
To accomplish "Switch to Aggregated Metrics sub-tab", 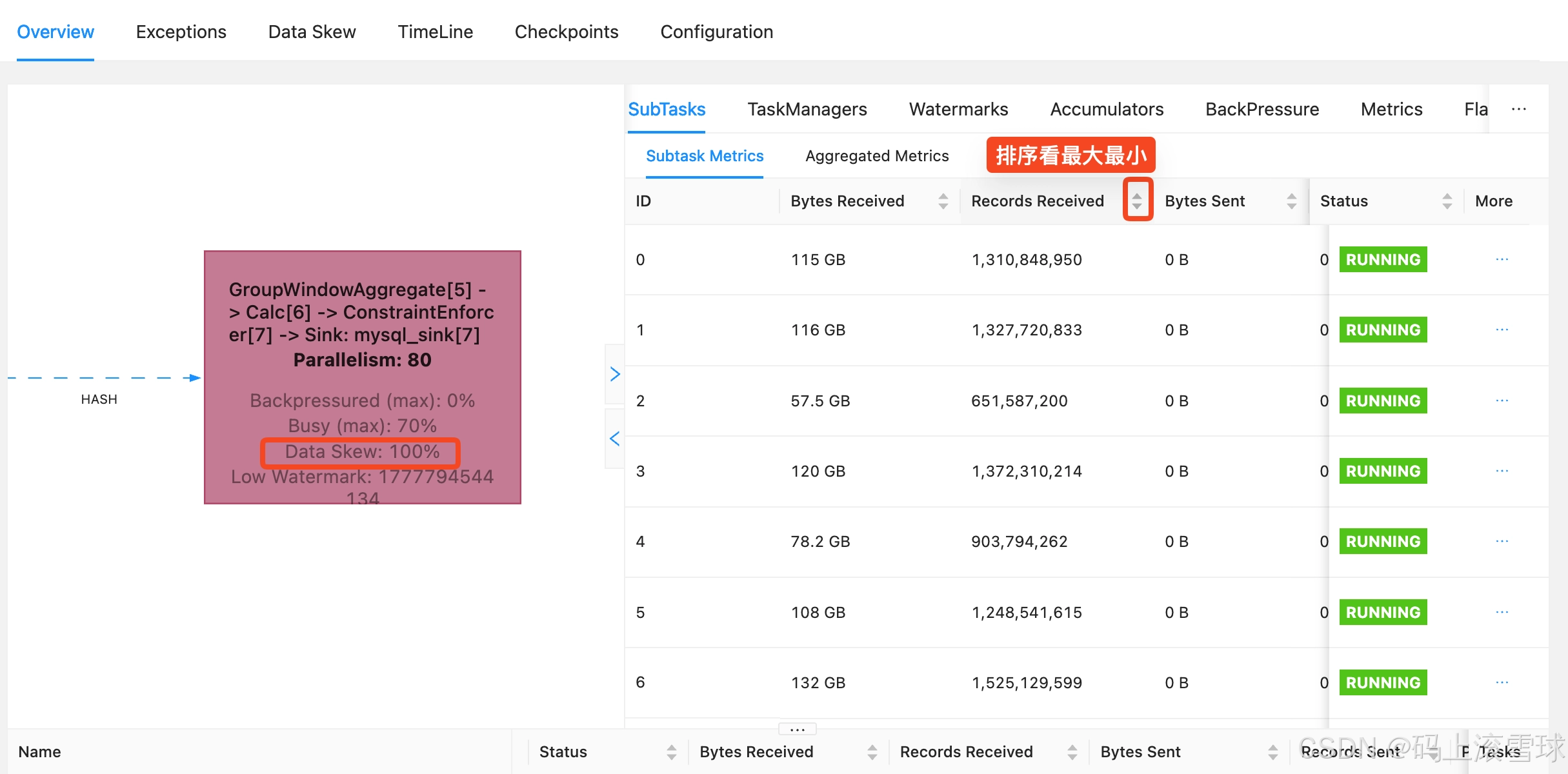I will click(877, 155).
